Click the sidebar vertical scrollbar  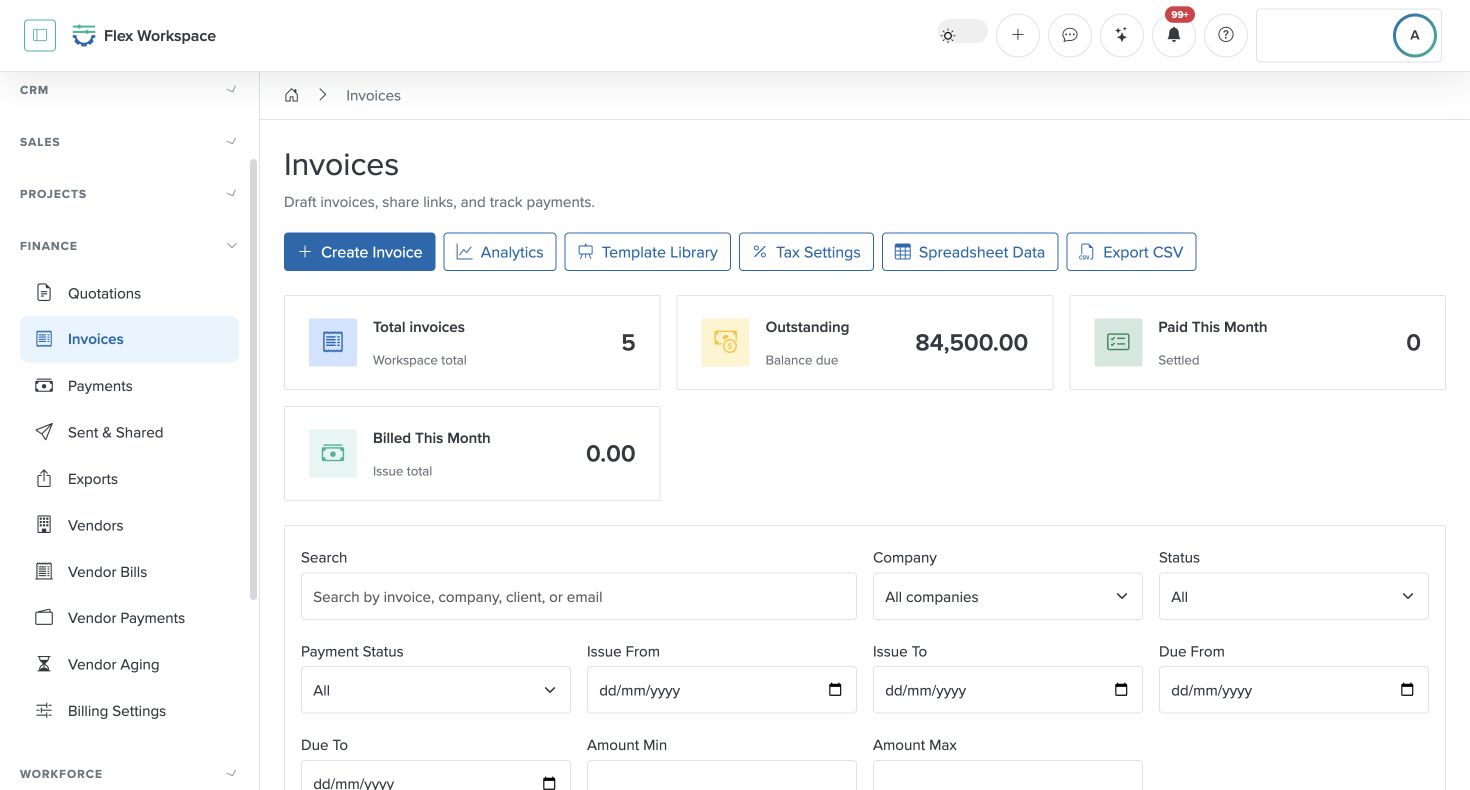253,380
